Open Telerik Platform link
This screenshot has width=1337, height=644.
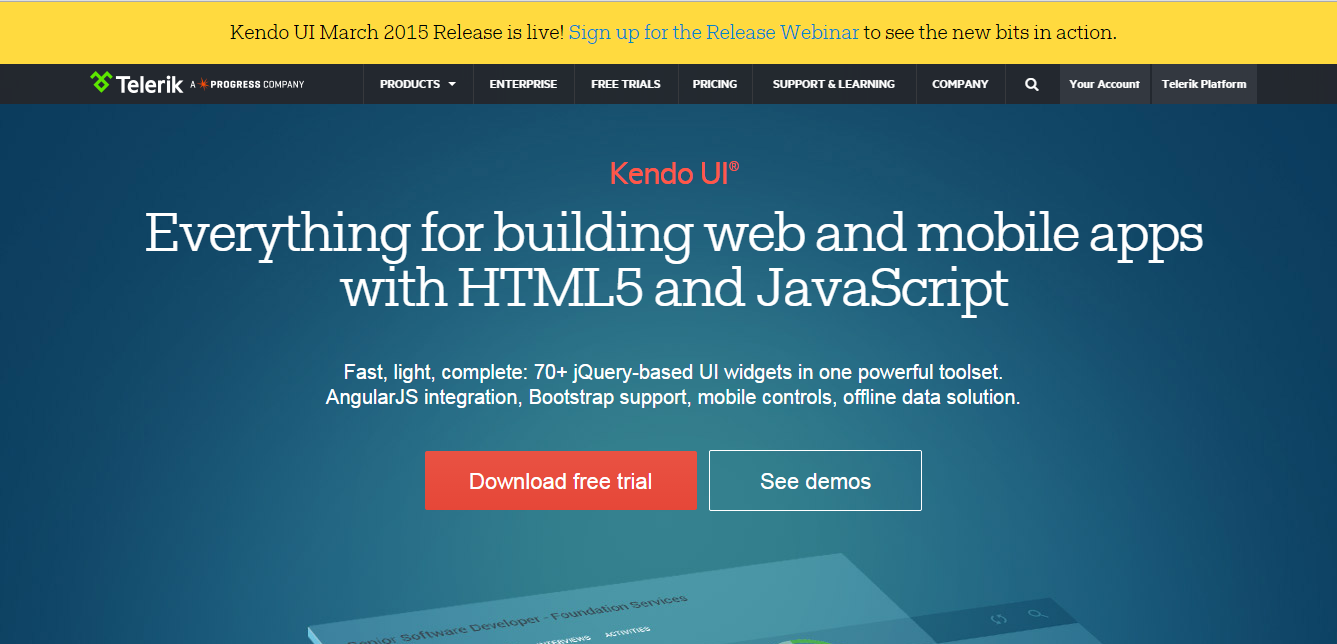pos(1204,84)
